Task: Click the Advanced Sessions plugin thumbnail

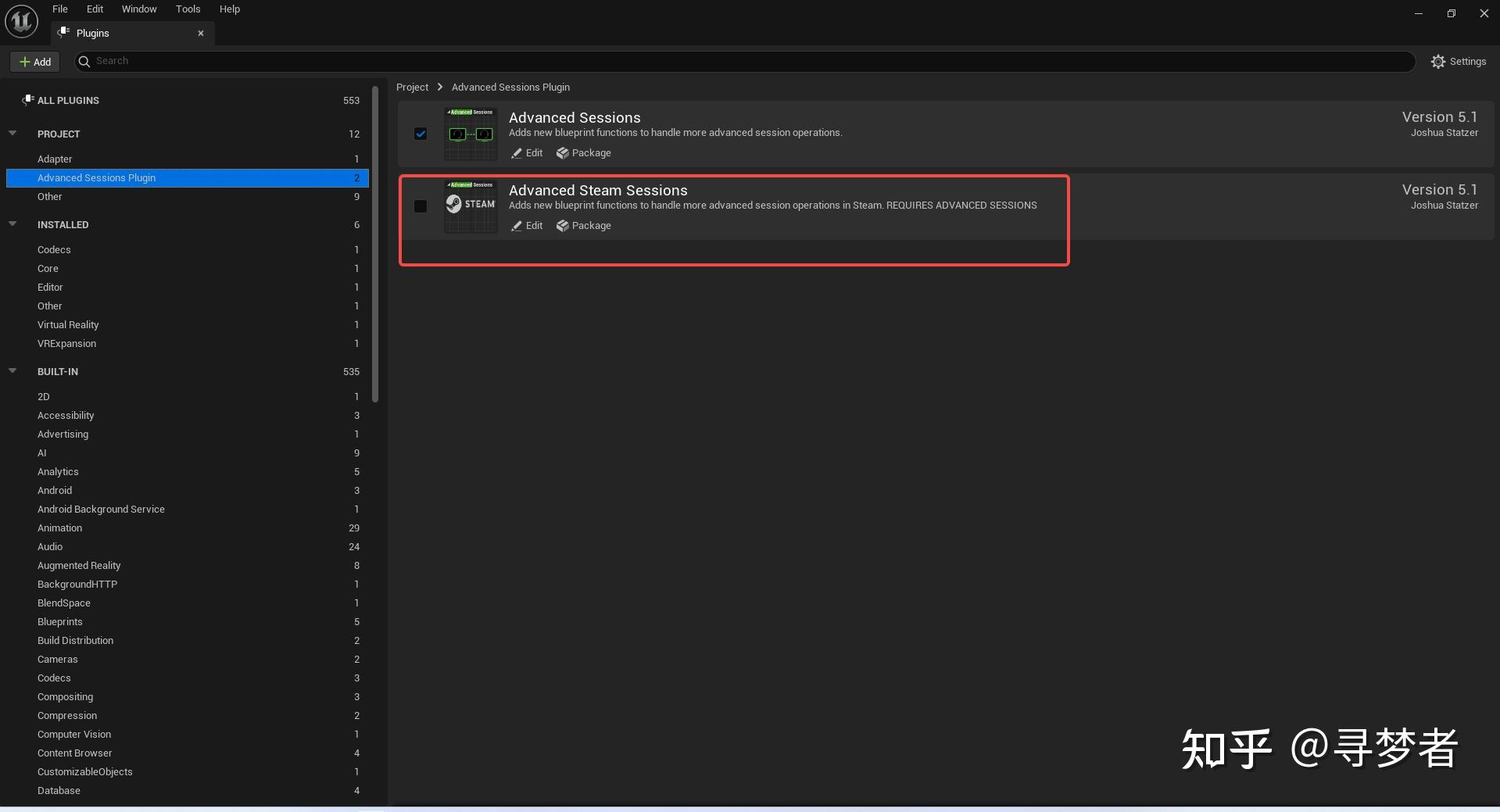Action: [470, 133]
